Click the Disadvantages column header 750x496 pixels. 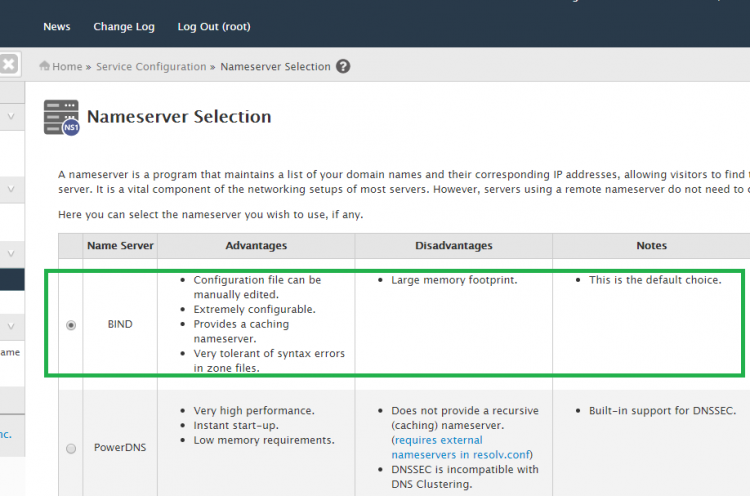[x=453, y=246]
